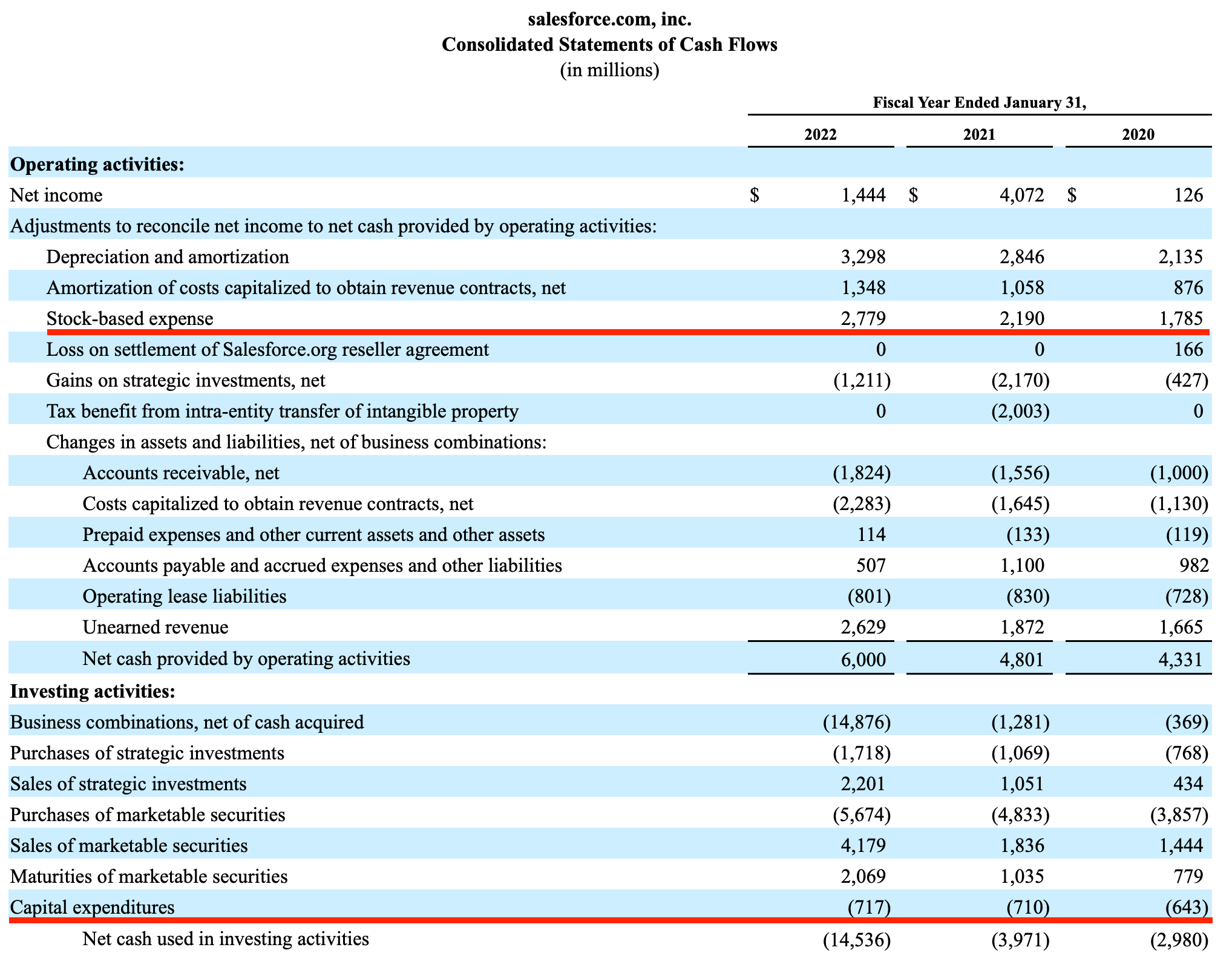This screenshot has height=953, width=1232.
Task: Click 'Accounts receivable, net' label
Action: click(181, 473)
